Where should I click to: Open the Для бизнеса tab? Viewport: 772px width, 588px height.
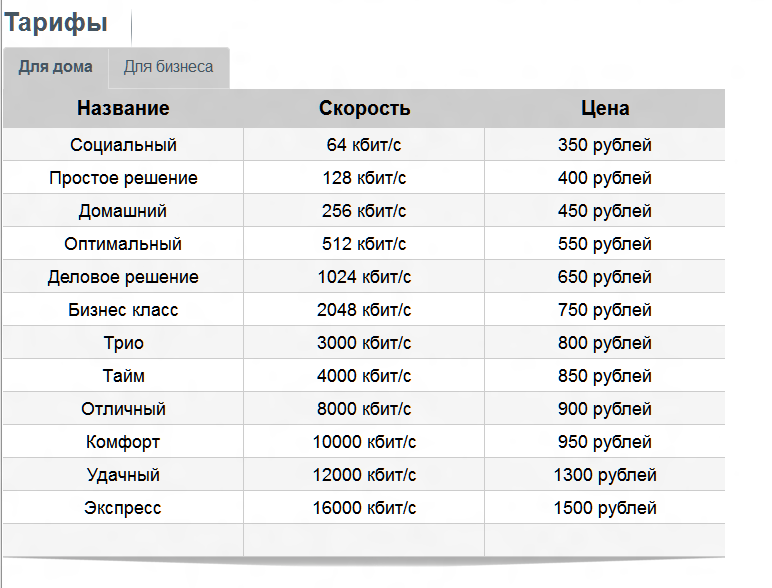[168, 67]
